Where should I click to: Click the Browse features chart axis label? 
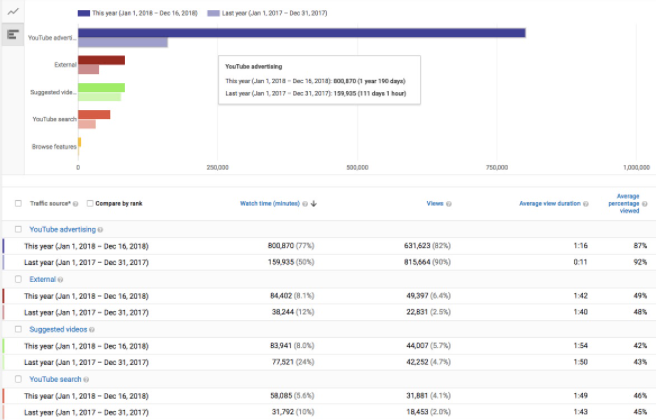point(54,147)
